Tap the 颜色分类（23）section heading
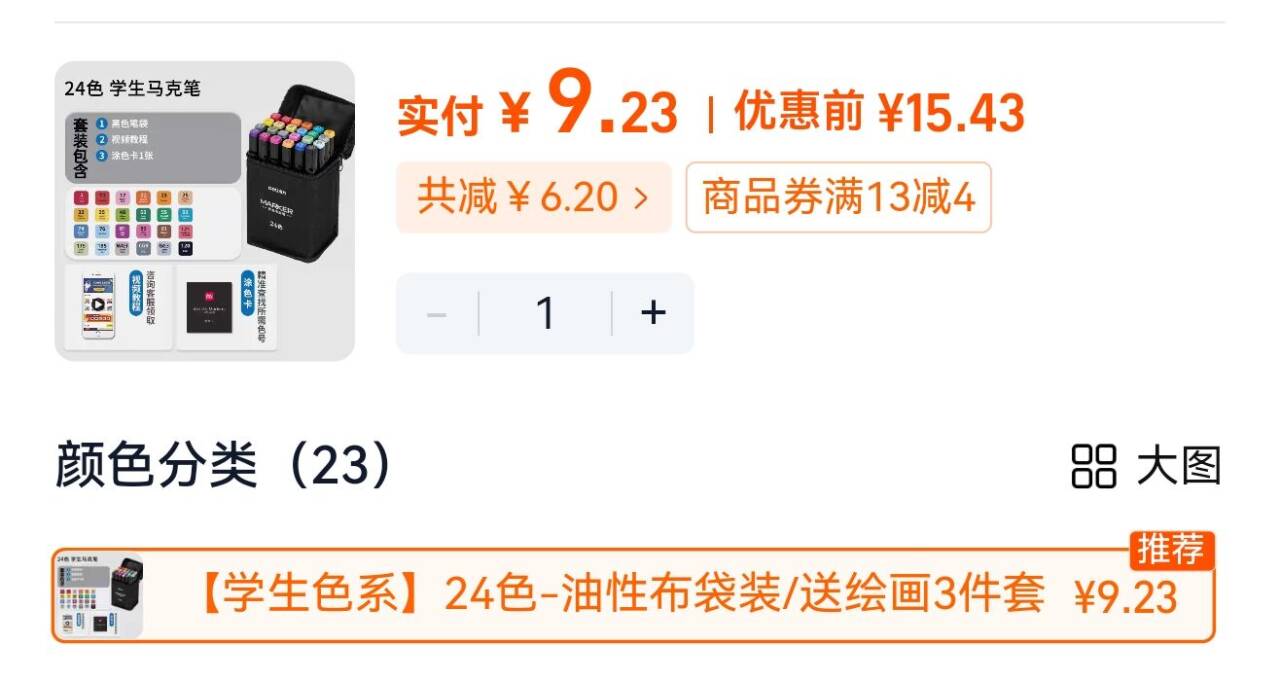 coord(224,465)
